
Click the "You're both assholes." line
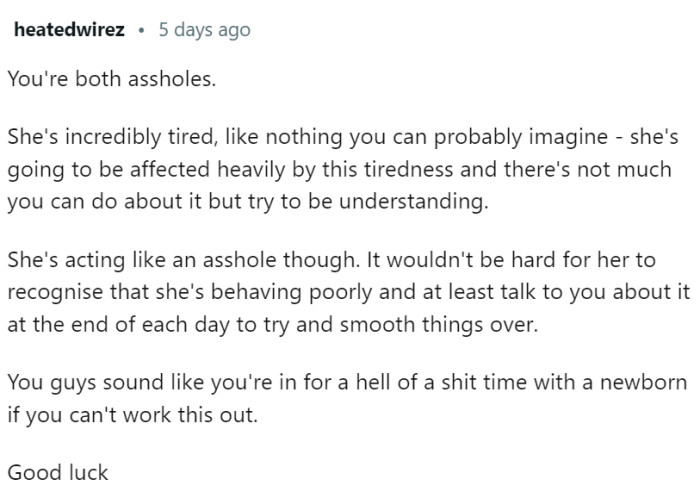tap(111, 79)
